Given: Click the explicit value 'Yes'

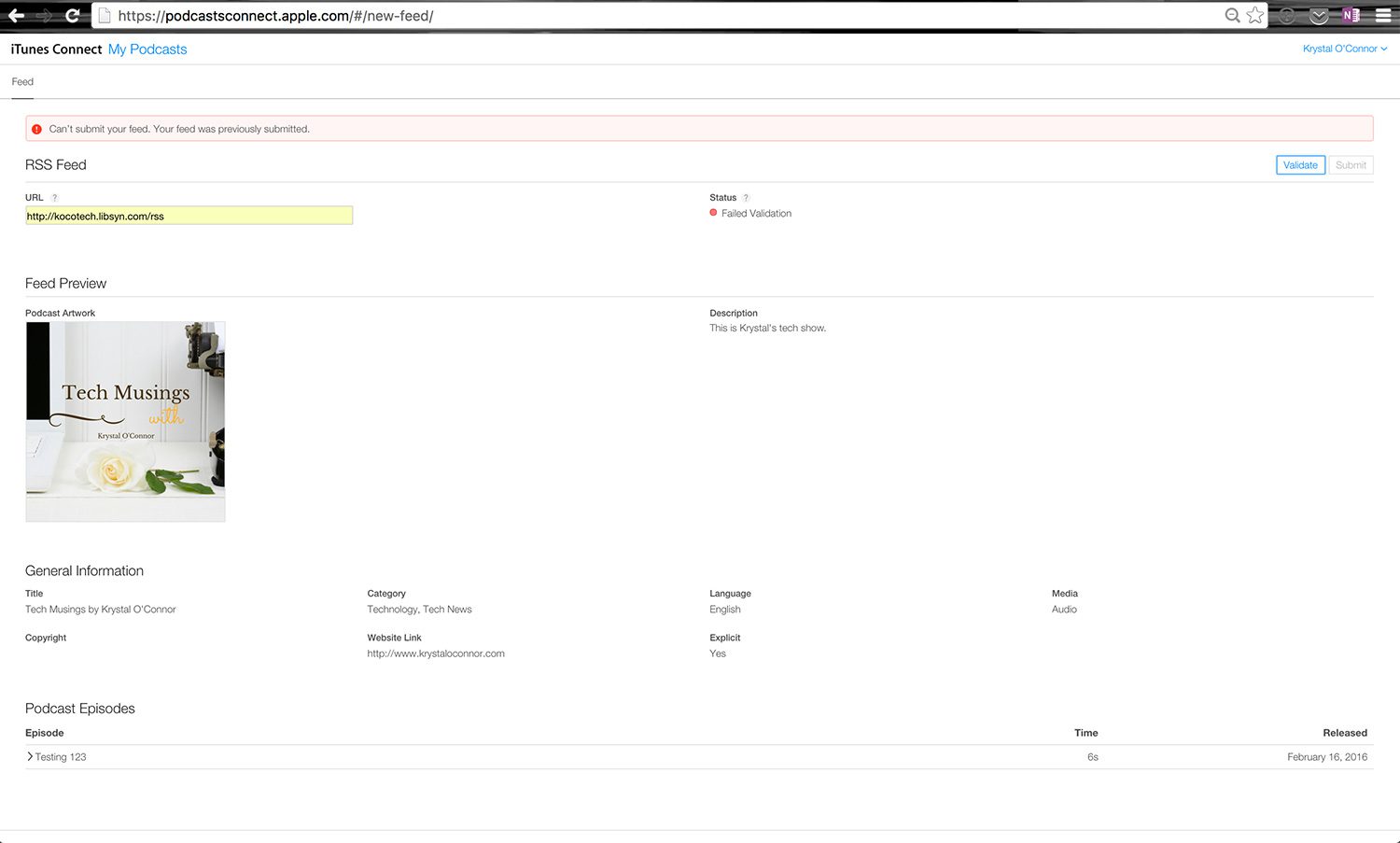Looking at the screenshot, I should point(718,653).
